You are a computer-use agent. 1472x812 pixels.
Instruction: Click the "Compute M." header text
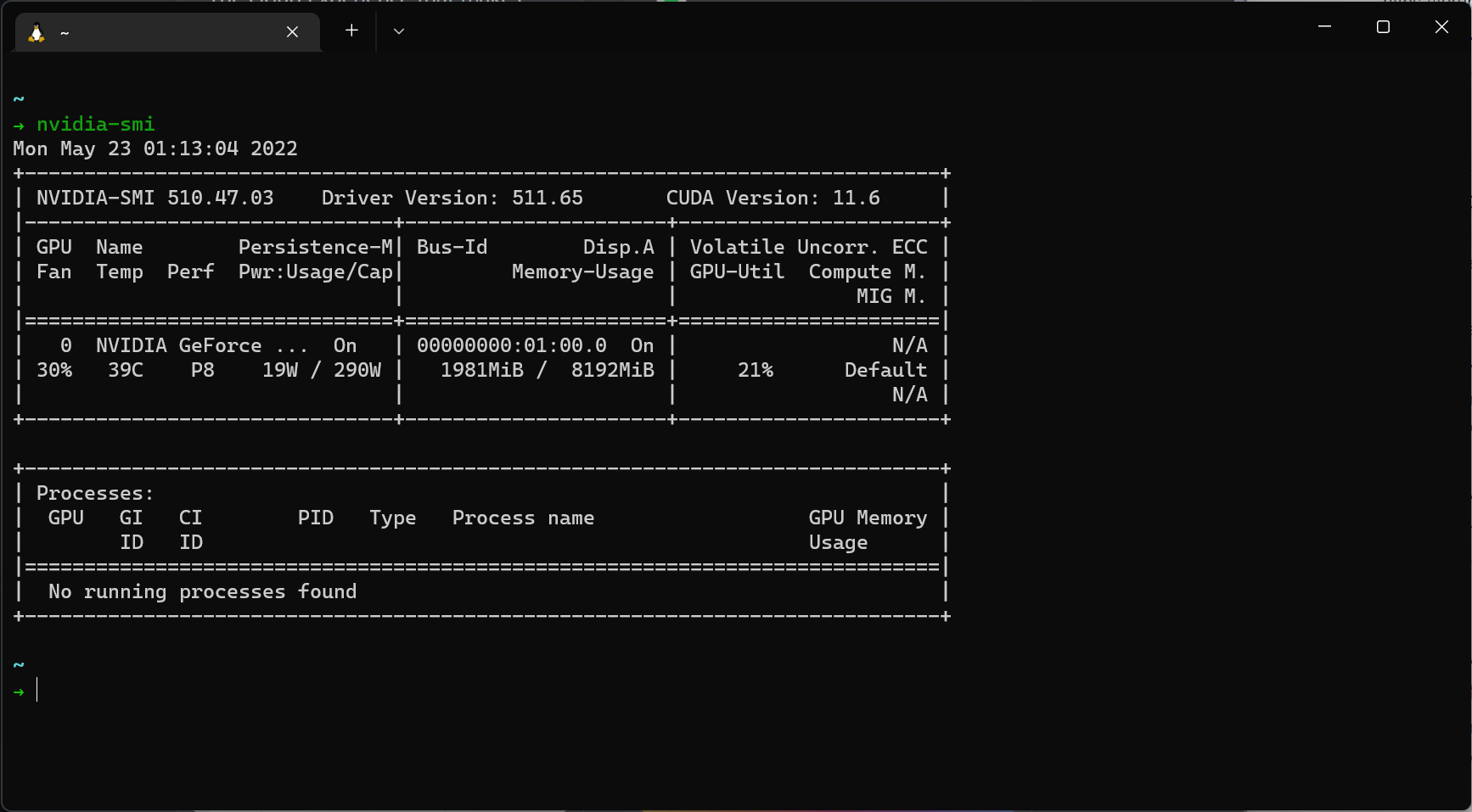(x=868, y=272)
